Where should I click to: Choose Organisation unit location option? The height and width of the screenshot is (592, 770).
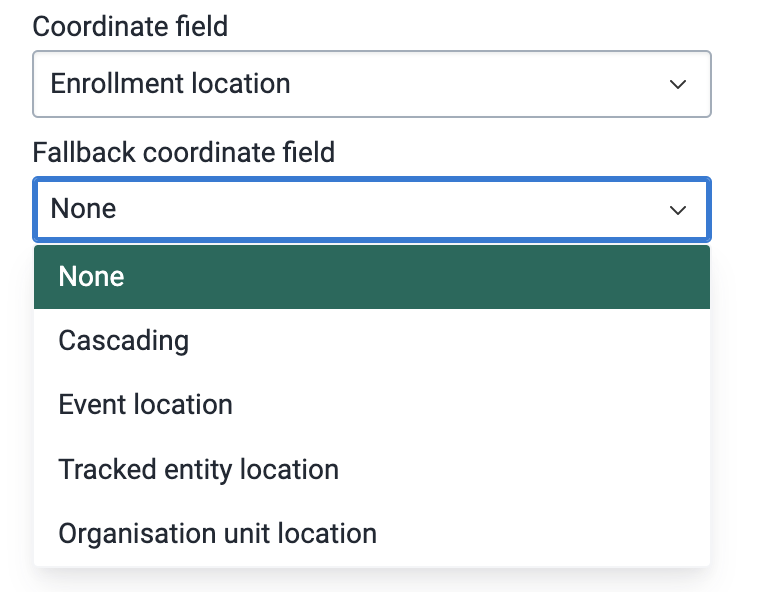point(372,534)
